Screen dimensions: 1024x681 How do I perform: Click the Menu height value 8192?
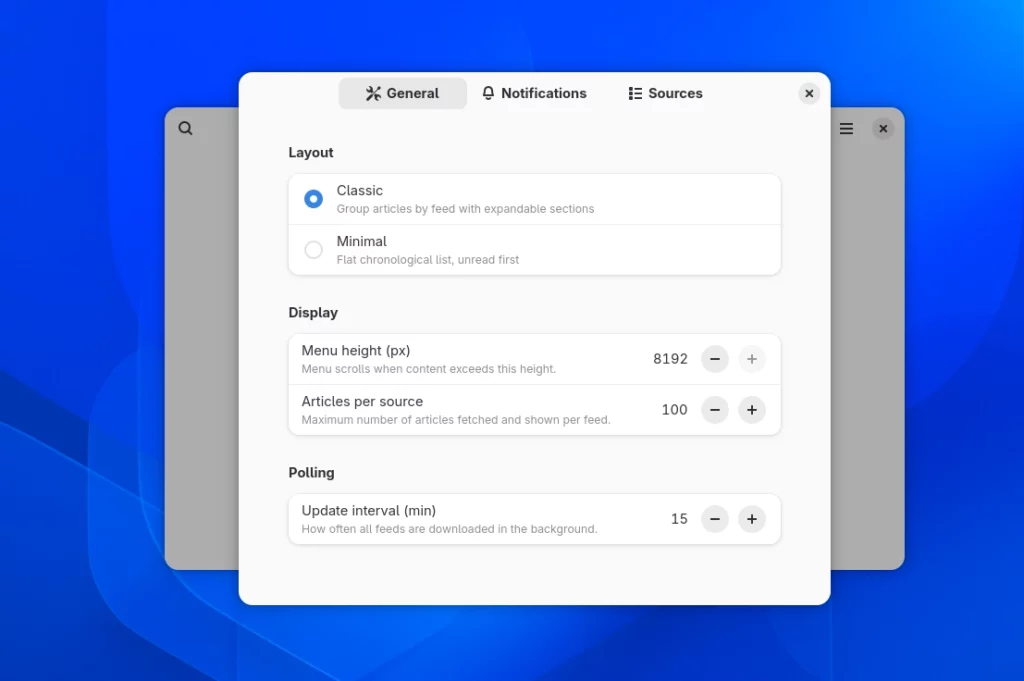pos(670,359)
